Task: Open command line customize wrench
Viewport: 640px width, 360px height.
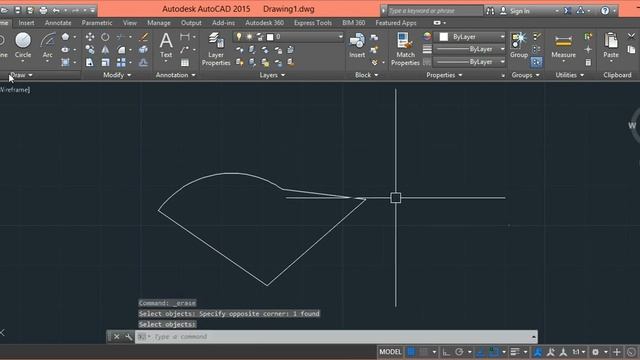Action: (x=129, y=337)
